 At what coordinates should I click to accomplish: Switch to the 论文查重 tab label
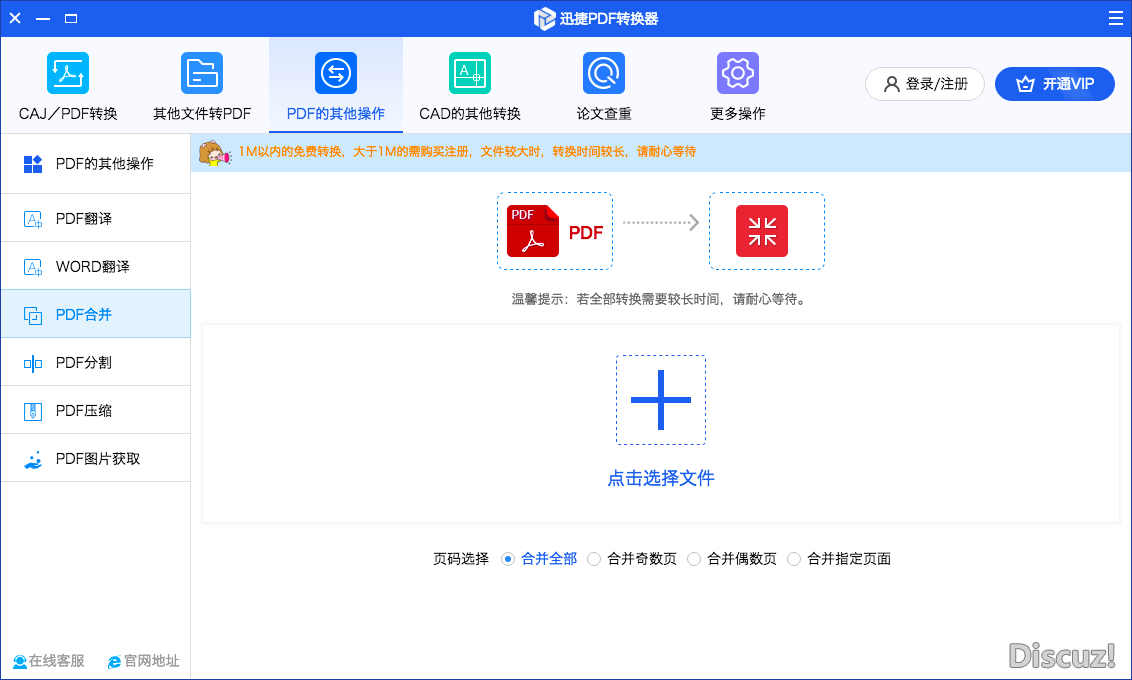tap(604, 113)
